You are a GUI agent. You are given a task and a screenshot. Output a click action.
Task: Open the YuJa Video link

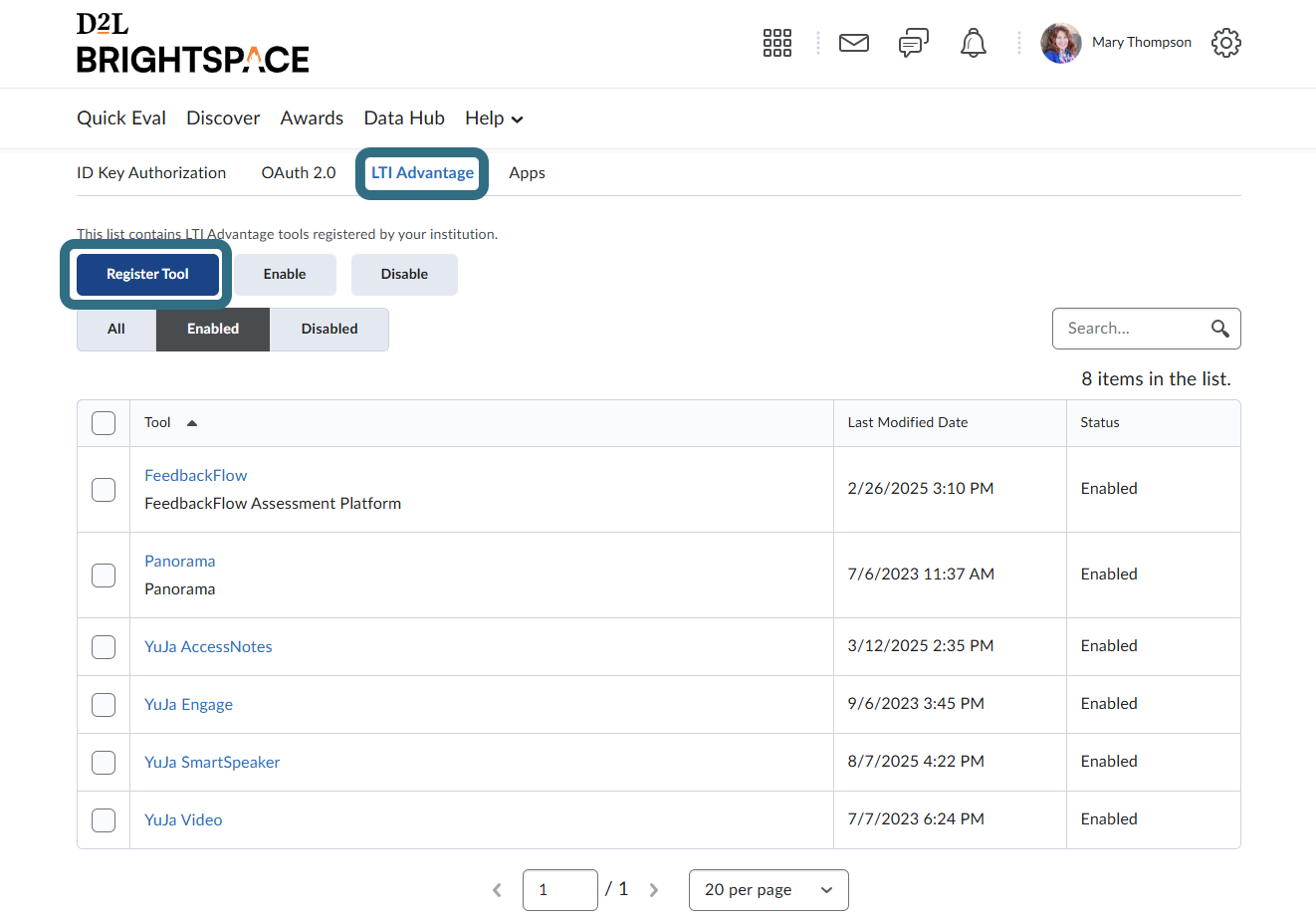pyautogui.click(x=183, y=820)
